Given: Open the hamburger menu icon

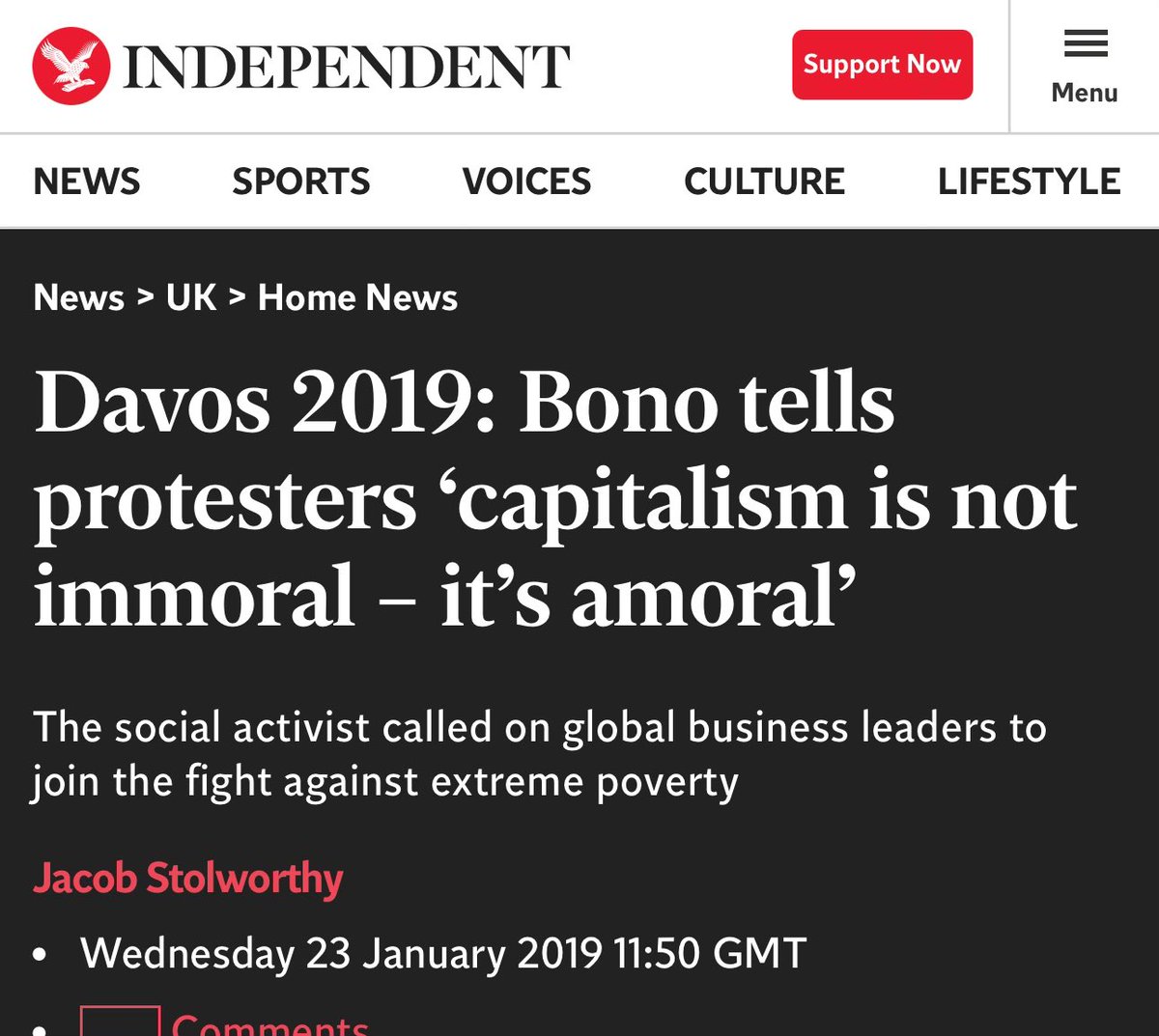Looking at the screenshot, I should coord(1085,43).
